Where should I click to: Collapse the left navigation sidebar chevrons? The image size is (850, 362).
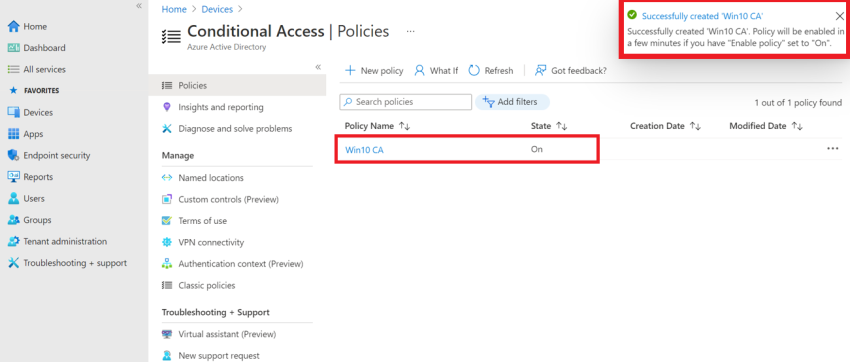[139, 5]
